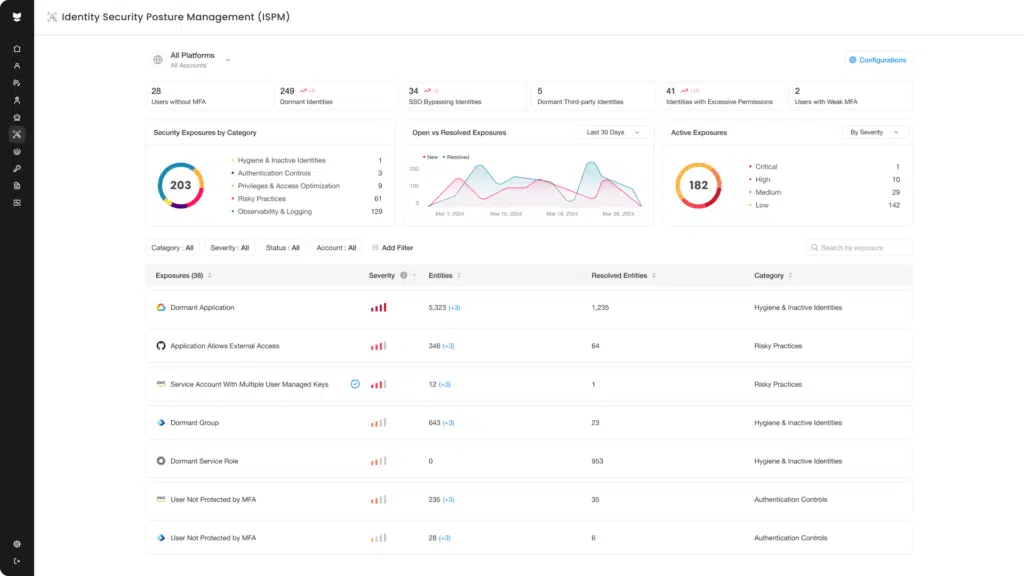Click the Severity column info icon

point(403,275)
